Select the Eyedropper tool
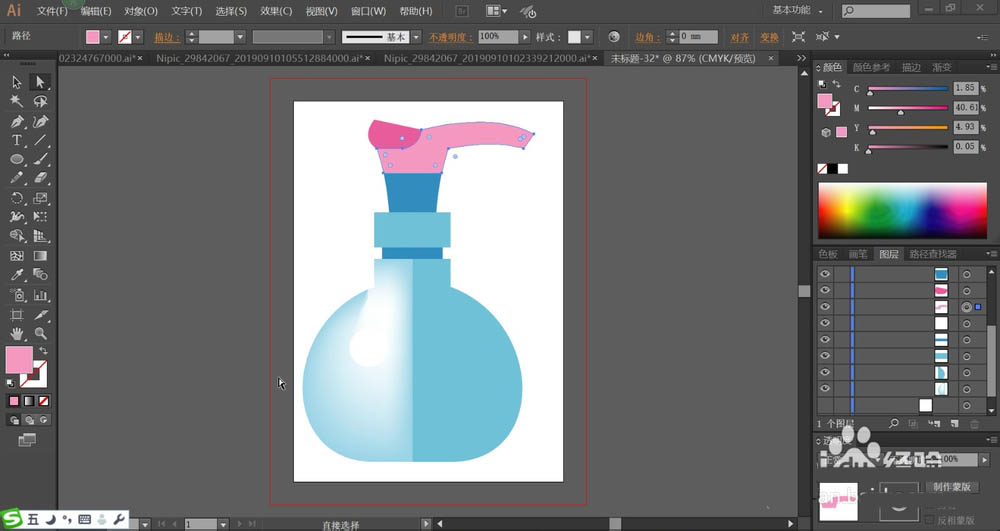Viewport: 1000px width, 531px height. 17,275
